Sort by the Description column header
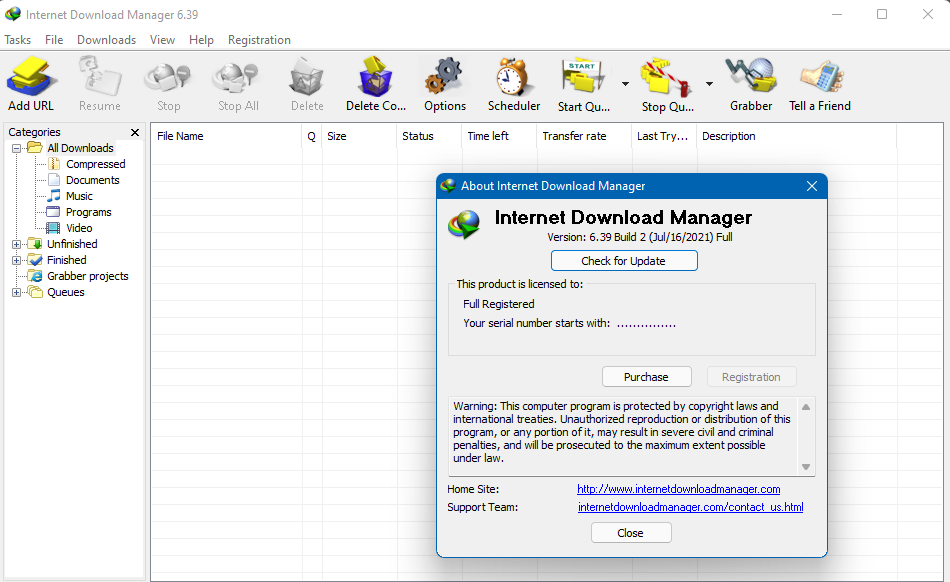Screen dimensions: 950x582 (x=796, y=136)
